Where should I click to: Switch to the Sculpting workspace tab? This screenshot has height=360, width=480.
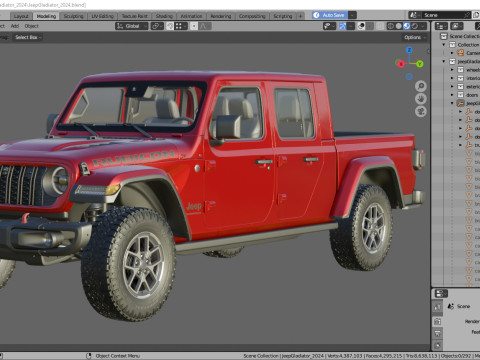point(73,16)
